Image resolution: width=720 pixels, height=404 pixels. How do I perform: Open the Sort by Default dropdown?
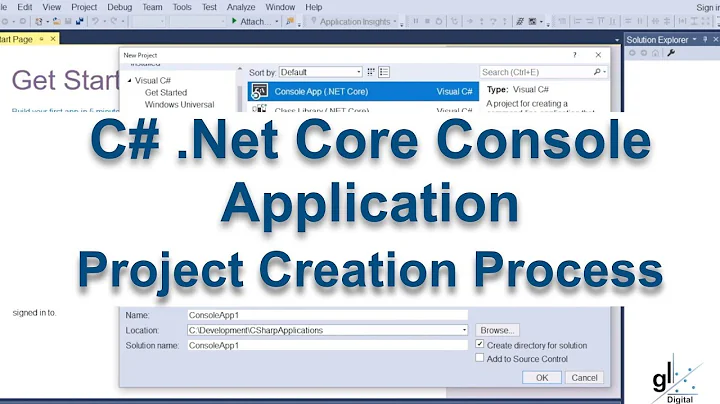321,72
